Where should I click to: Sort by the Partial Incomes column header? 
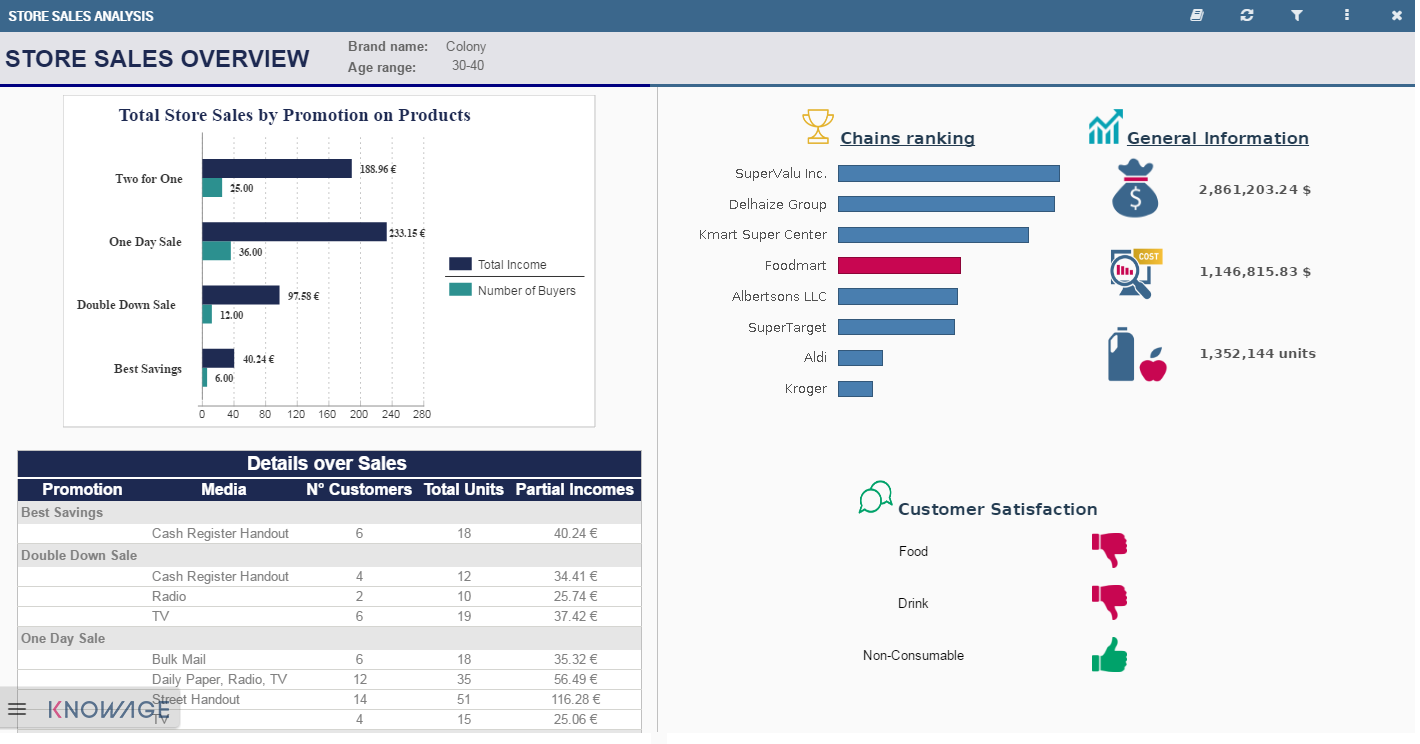pyautogui.click(x=574, y=489)
